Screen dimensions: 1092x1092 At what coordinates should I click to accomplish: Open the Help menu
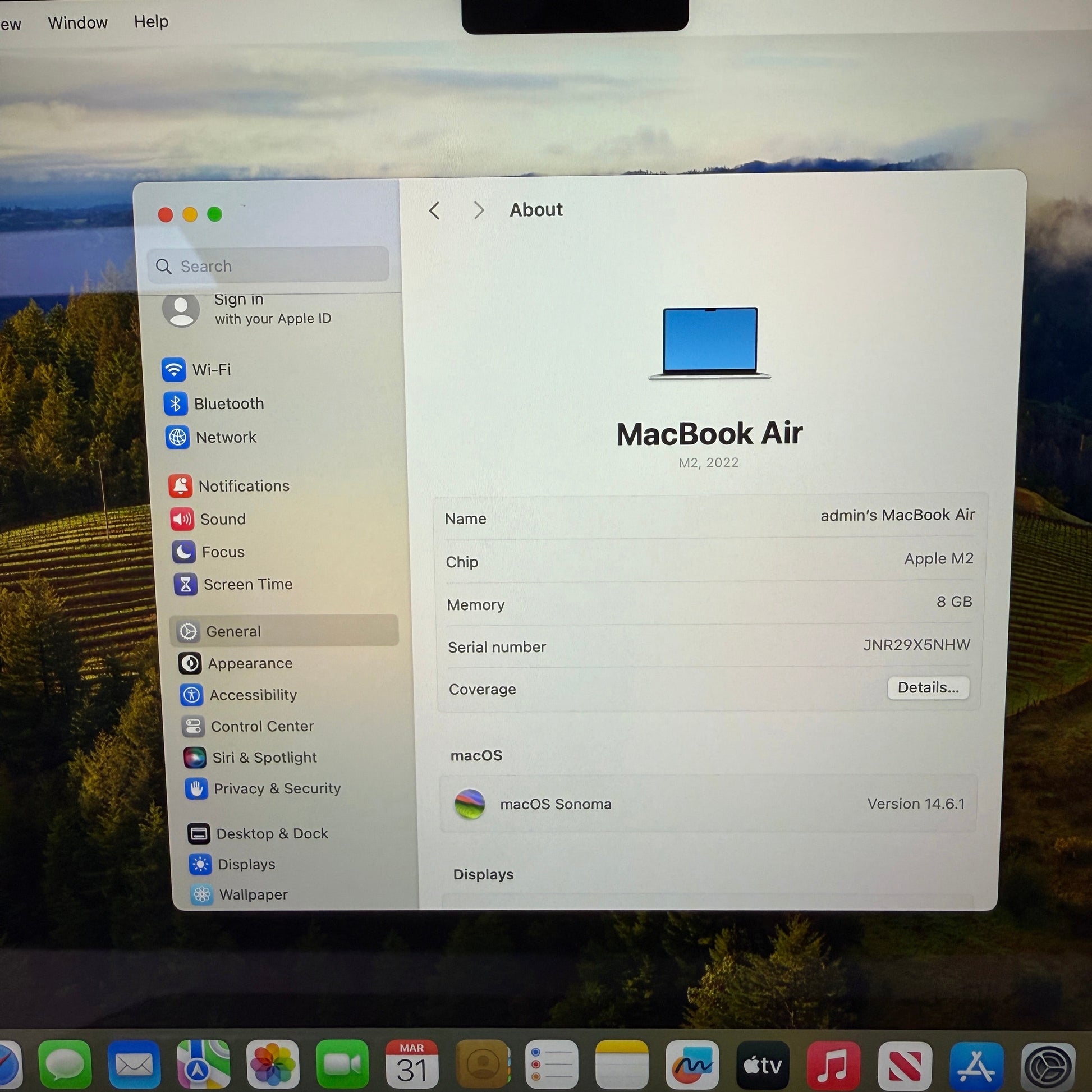pos(151,22)
